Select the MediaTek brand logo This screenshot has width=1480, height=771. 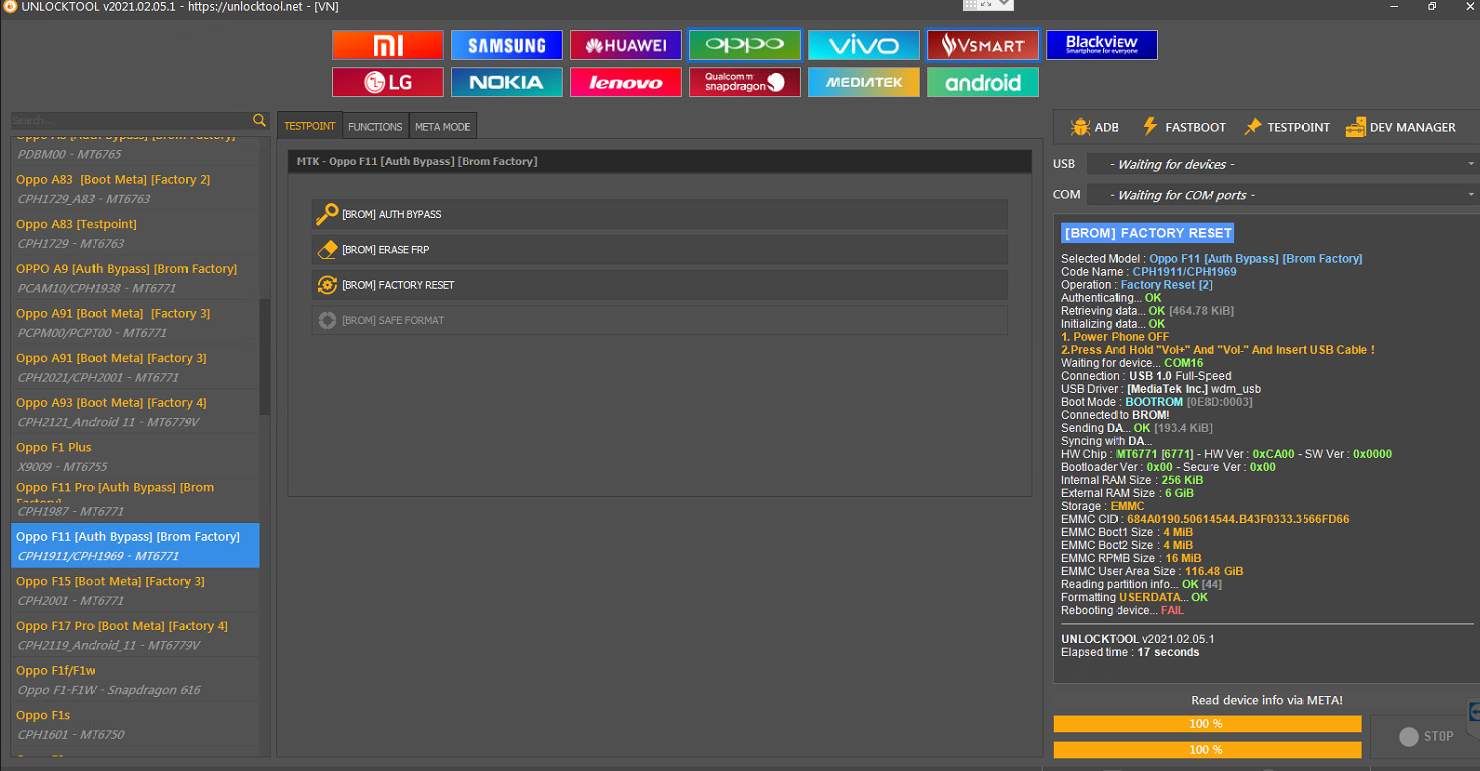click(x=864, y=82)
